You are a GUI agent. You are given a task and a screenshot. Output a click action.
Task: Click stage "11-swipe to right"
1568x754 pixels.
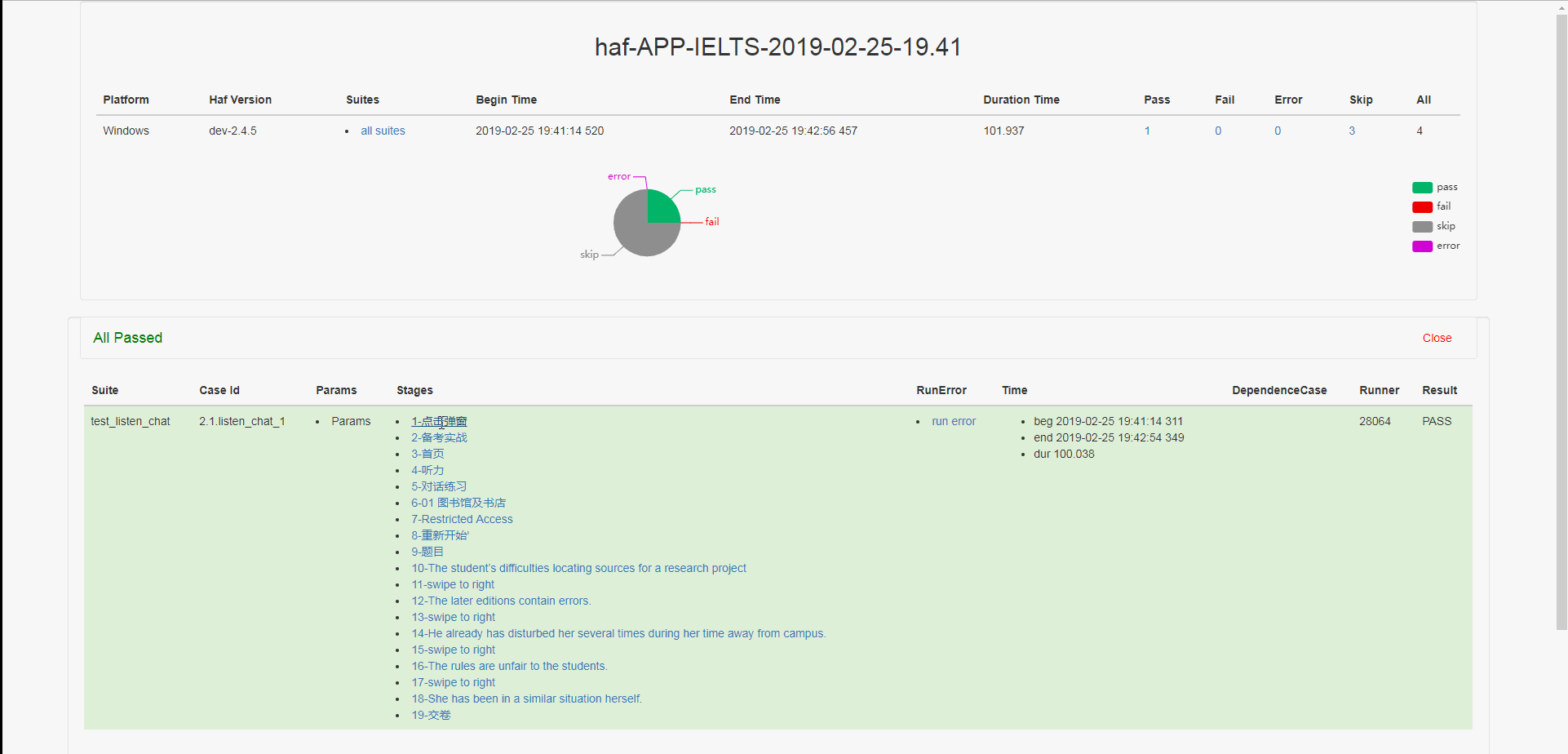coord(453,584)
